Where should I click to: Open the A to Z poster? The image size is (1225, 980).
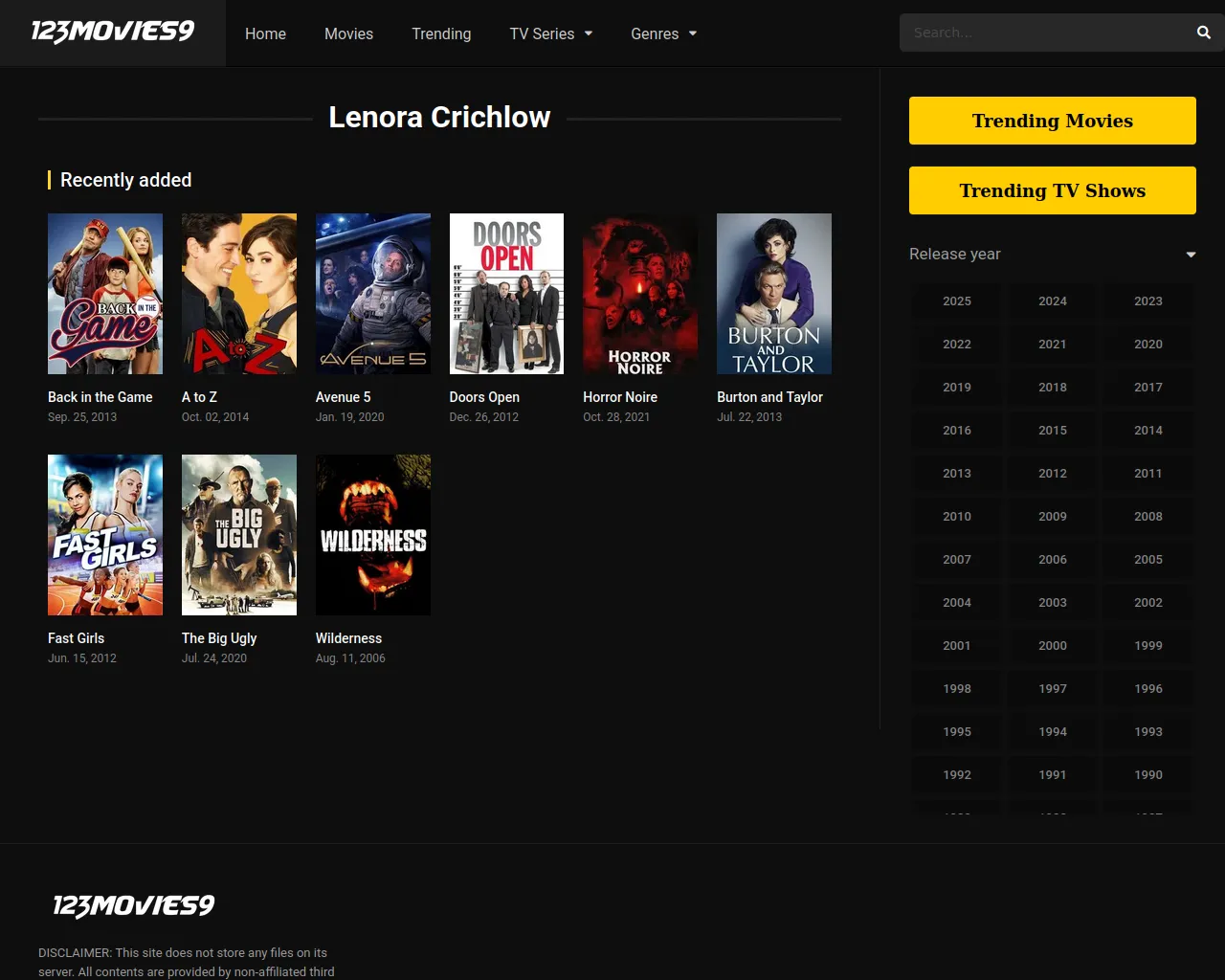tap(239, 294)
